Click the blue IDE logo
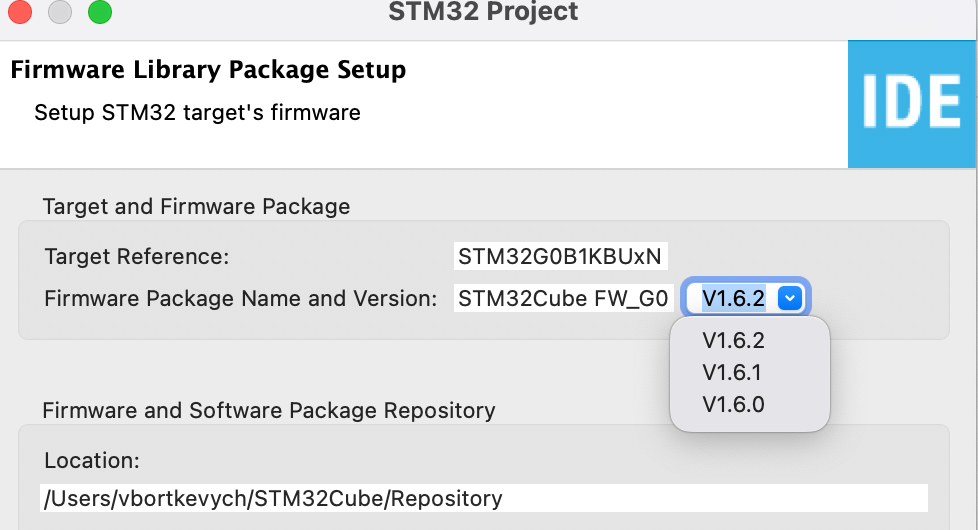The height and width of the screenshot is (530, 978). [x=912, y=104]
